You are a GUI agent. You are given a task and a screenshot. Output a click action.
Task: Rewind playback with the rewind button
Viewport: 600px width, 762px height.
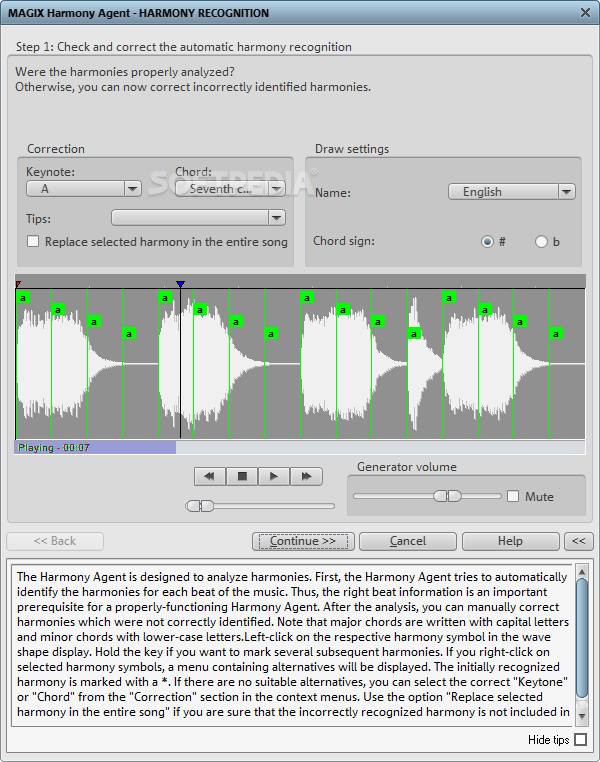pos(210,476)
